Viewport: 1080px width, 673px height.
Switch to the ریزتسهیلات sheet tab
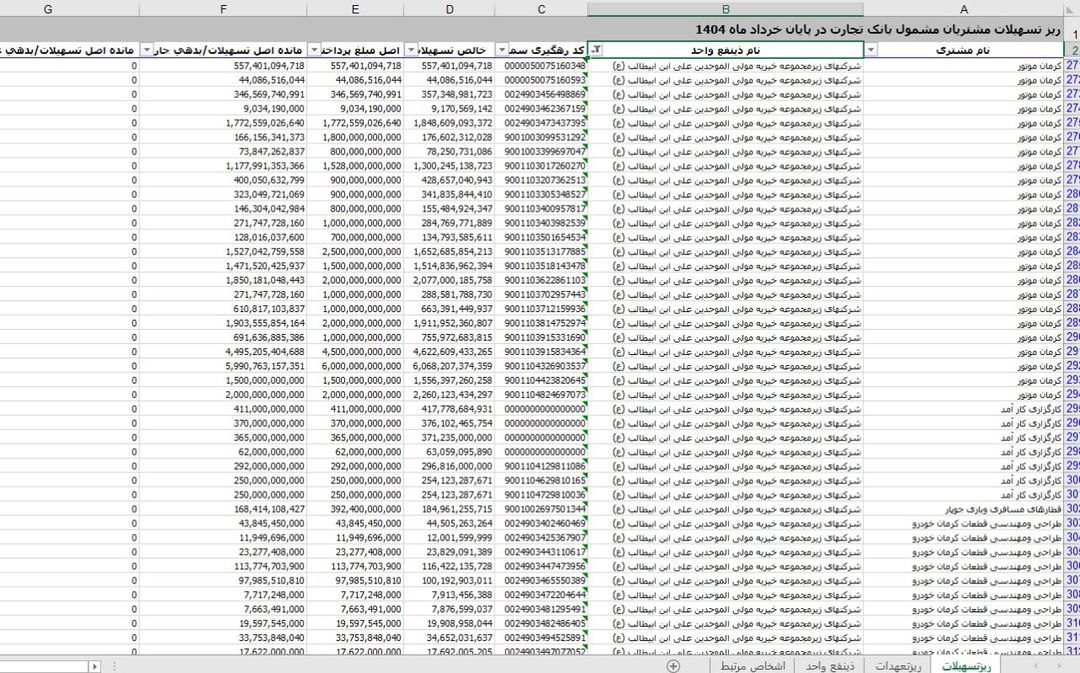pos(966,665)
